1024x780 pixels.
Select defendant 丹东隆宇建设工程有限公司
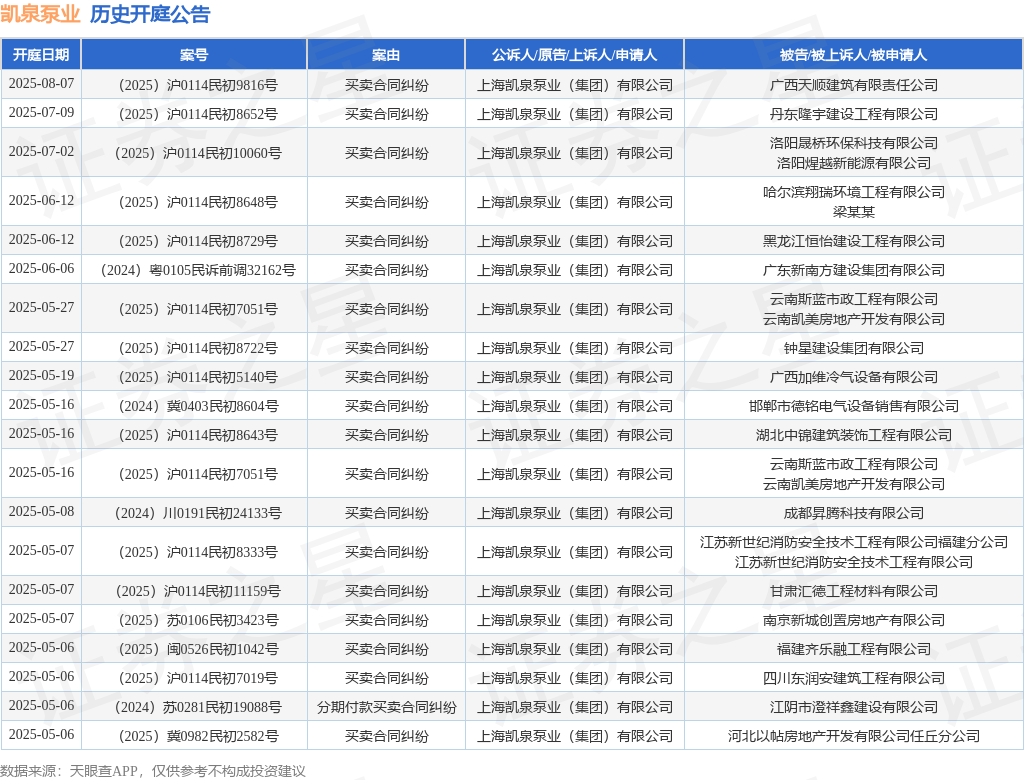[x=854, y=114]
